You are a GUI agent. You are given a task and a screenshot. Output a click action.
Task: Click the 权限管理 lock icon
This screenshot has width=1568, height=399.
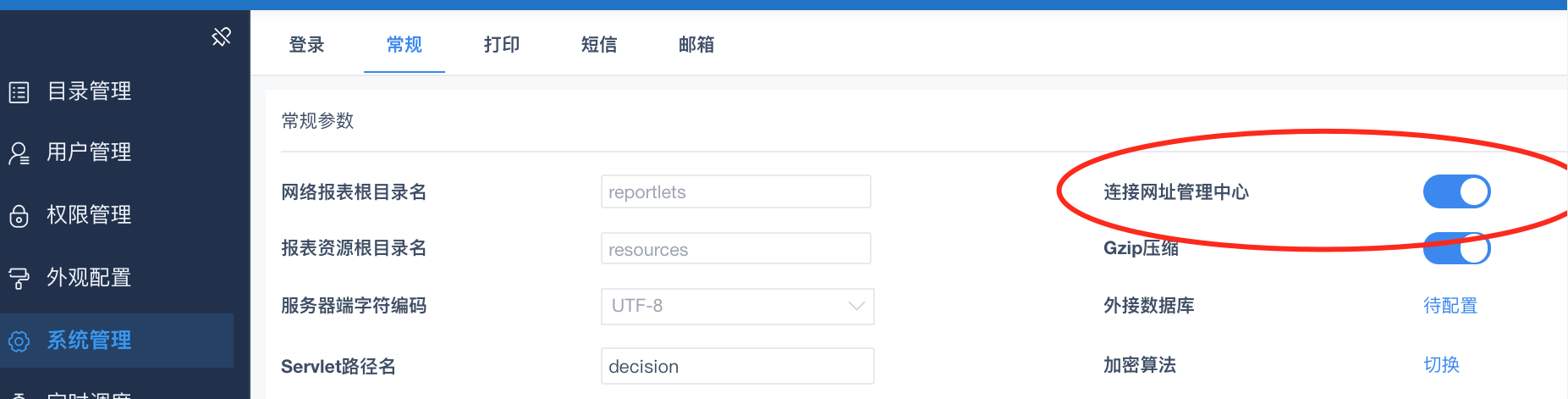click(19, 216)
